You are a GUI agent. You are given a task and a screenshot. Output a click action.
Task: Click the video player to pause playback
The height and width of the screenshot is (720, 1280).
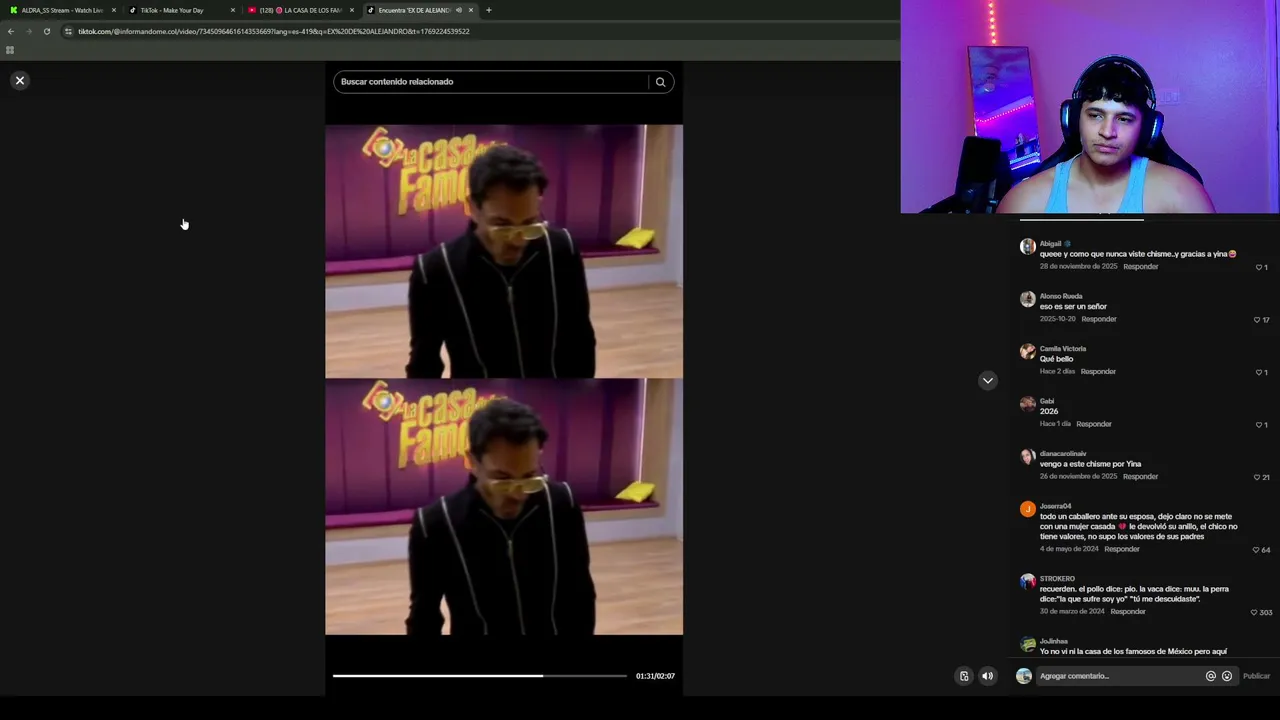[x=504, y=379]
